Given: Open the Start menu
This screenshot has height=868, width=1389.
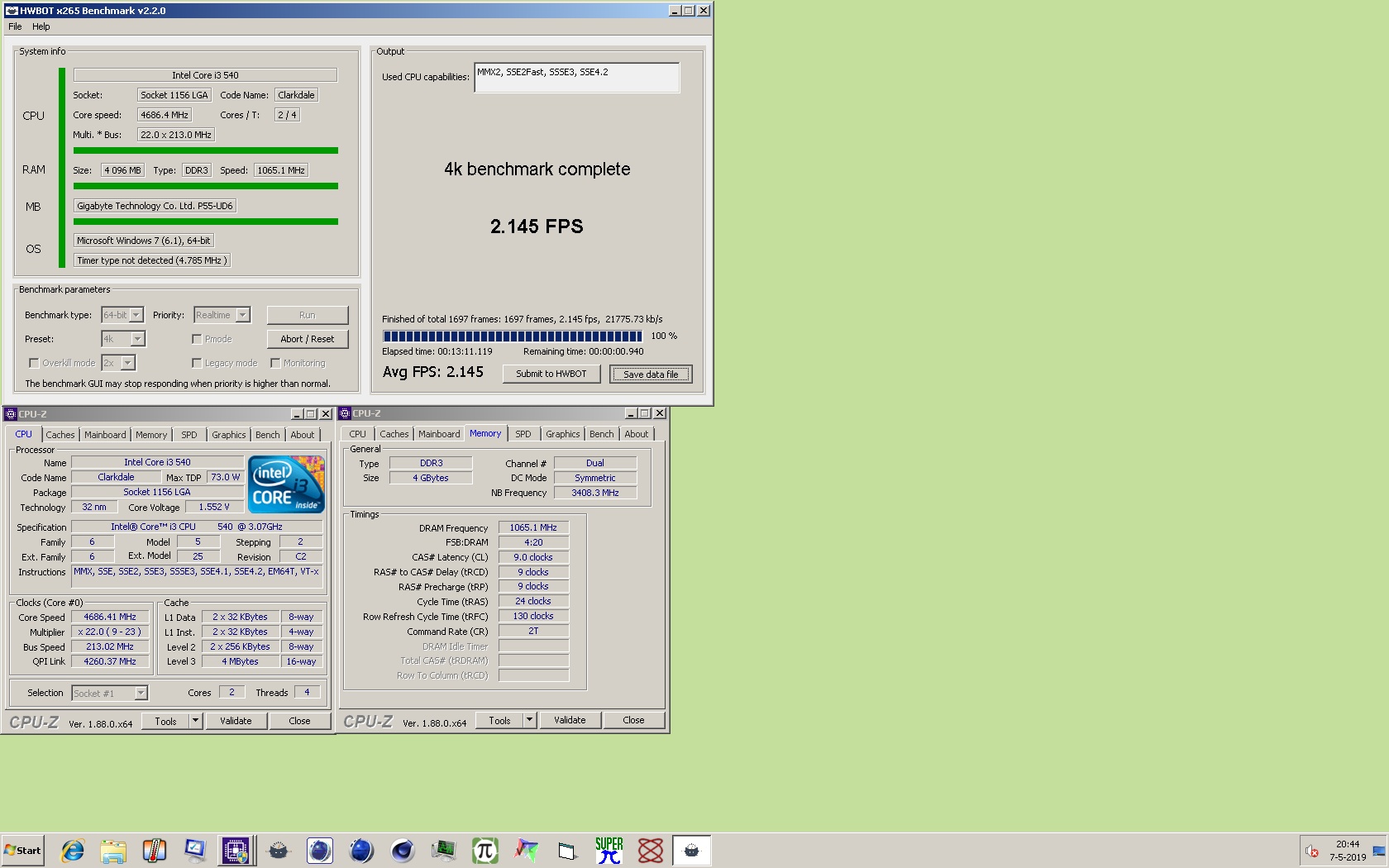Looking at the screenshot, I should [x=22, y=850].
